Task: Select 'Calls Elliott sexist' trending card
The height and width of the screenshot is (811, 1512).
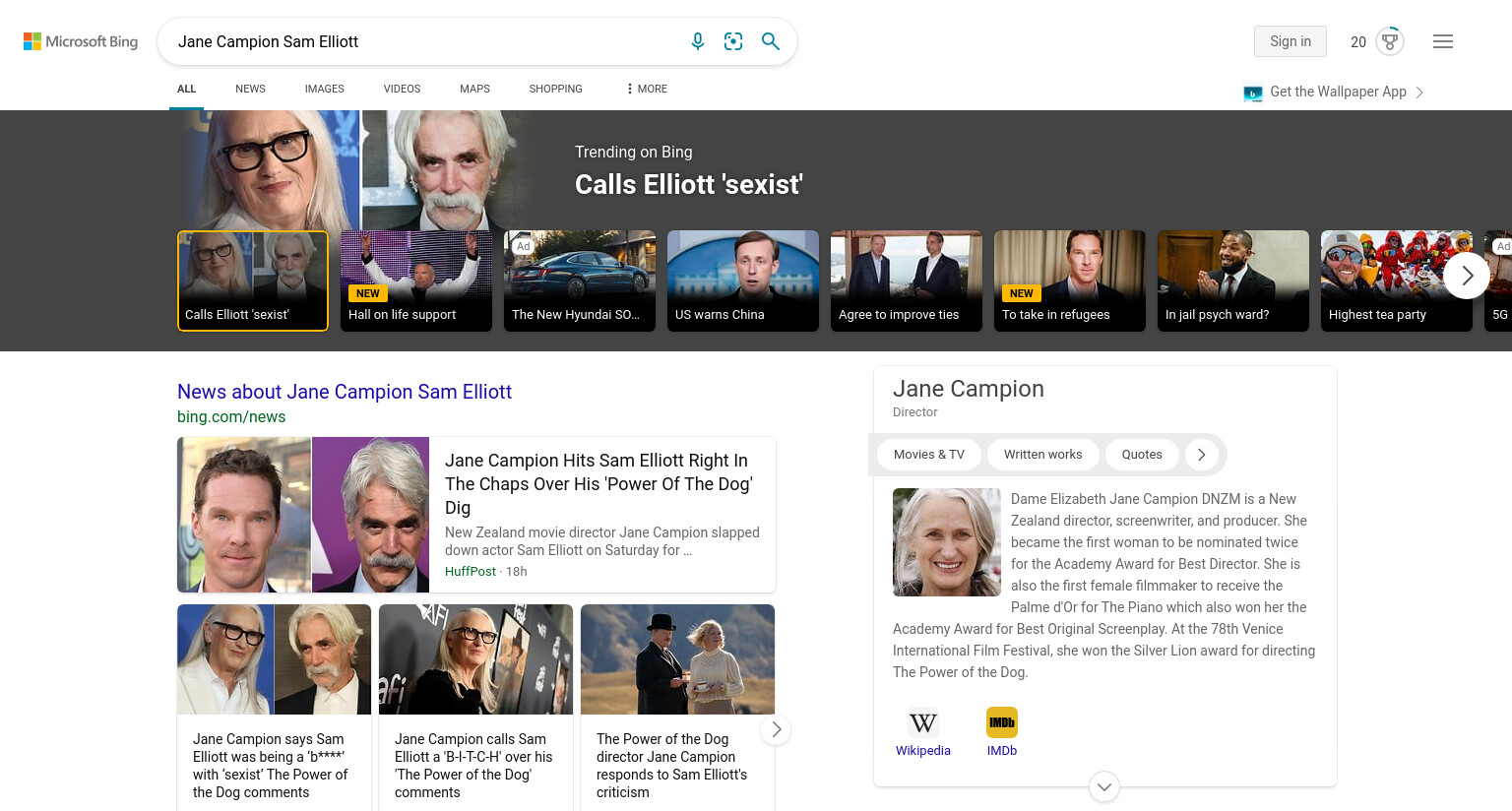Action: click(253, 281)
